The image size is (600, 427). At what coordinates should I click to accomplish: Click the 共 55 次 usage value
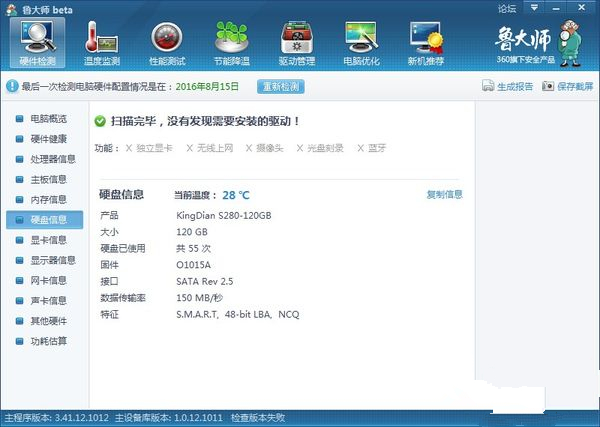coord(194,249)
